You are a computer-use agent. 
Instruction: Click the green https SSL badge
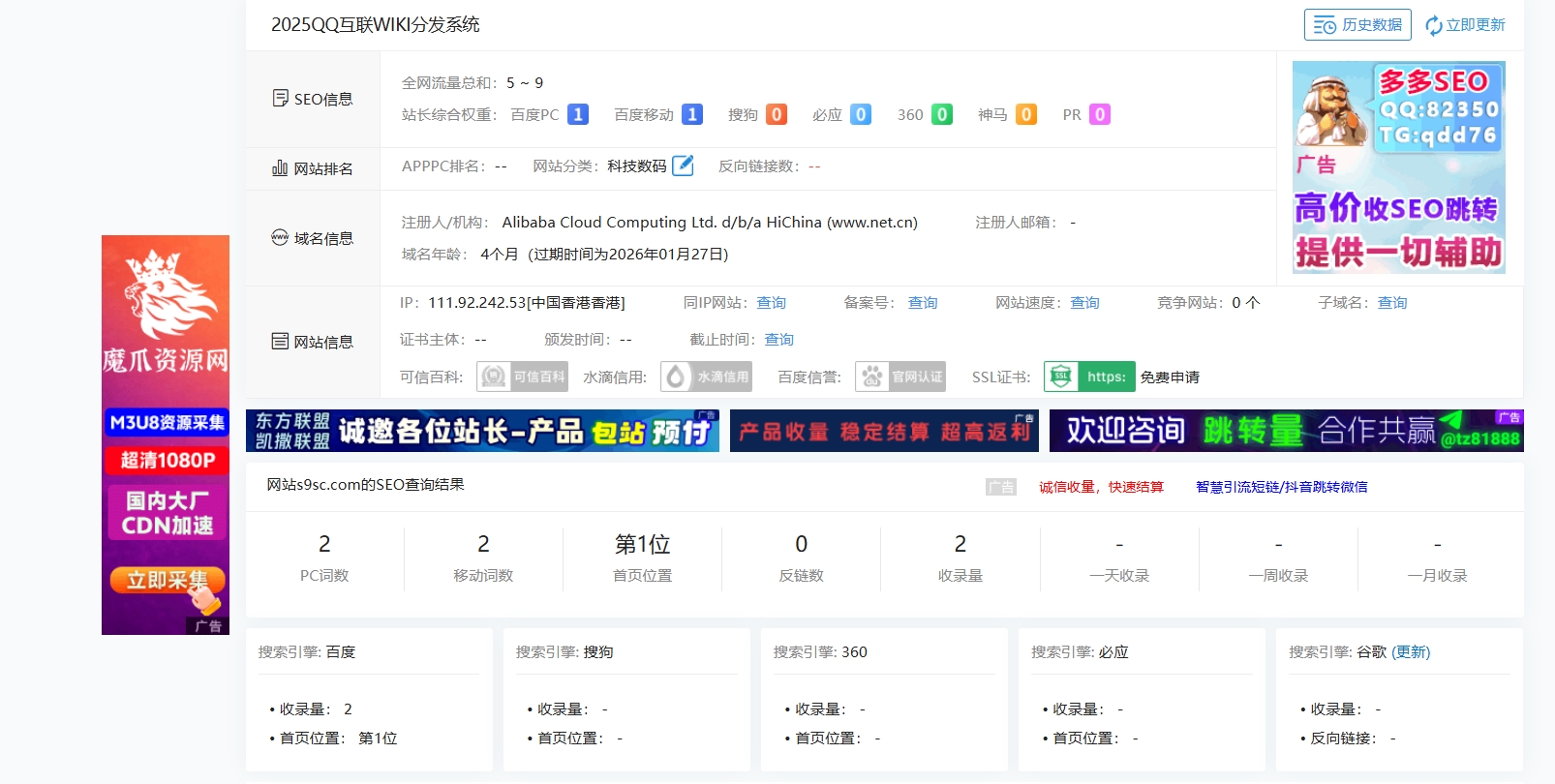click(x=1089, y=377)
